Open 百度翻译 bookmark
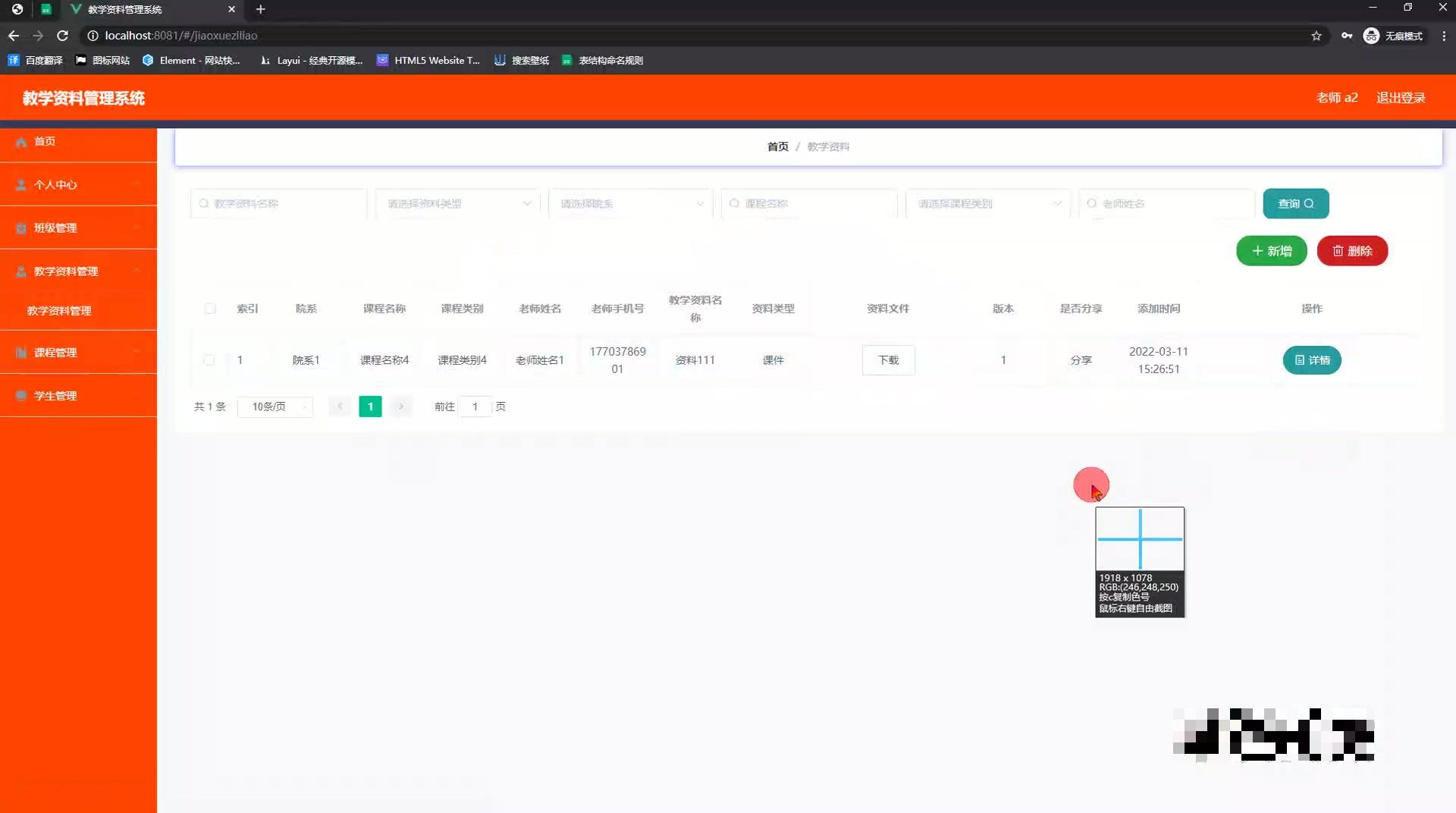This screenshot has height=813, width=1456. pyautogui.click(x=35, y=60)
